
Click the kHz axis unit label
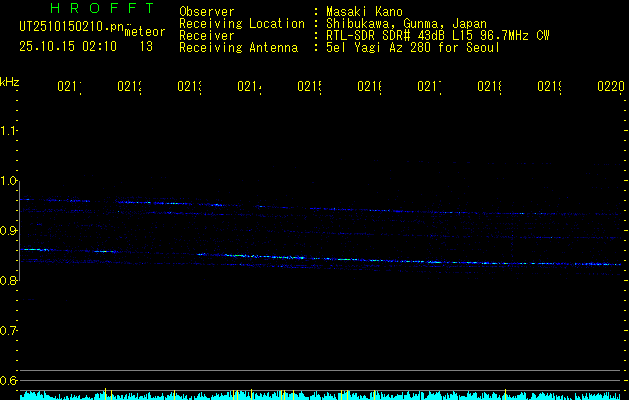pyautogui.click(x=10, y=82)
